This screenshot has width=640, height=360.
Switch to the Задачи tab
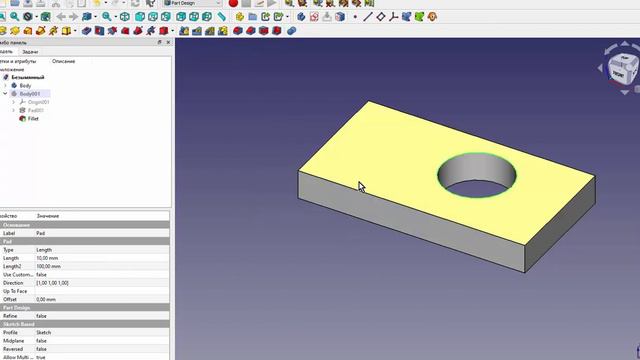point(30,52)
